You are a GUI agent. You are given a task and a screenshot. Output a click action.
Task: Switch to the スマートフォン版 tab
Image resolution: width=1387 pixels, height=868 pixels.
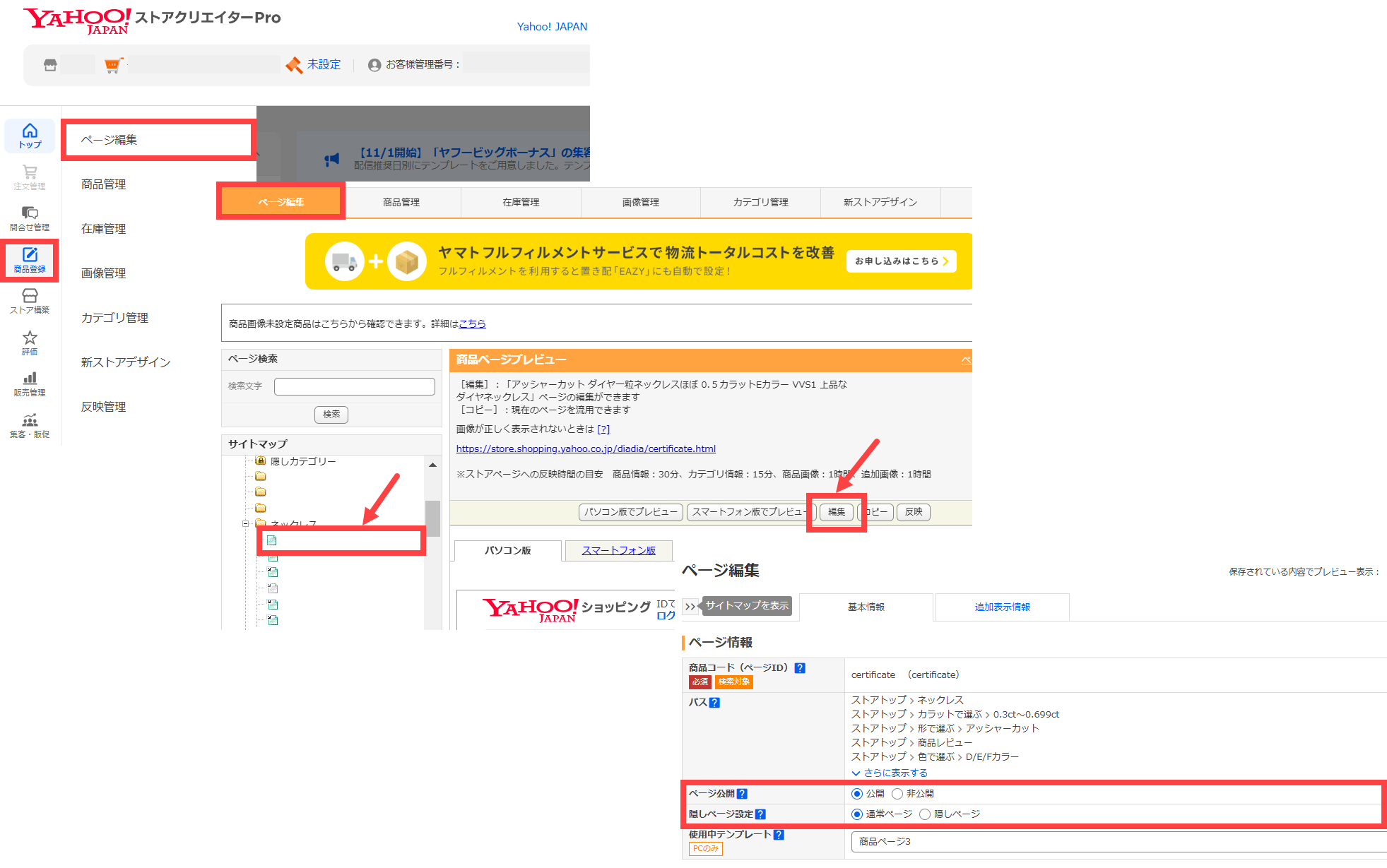[618, 550]
